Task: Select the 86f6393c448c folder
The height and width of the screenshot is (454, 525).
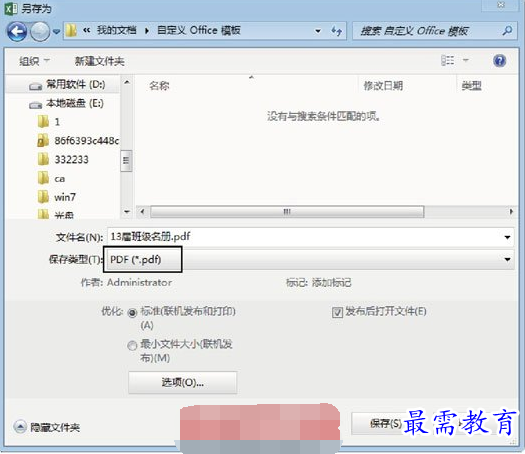Action: (x=78, y=141)
